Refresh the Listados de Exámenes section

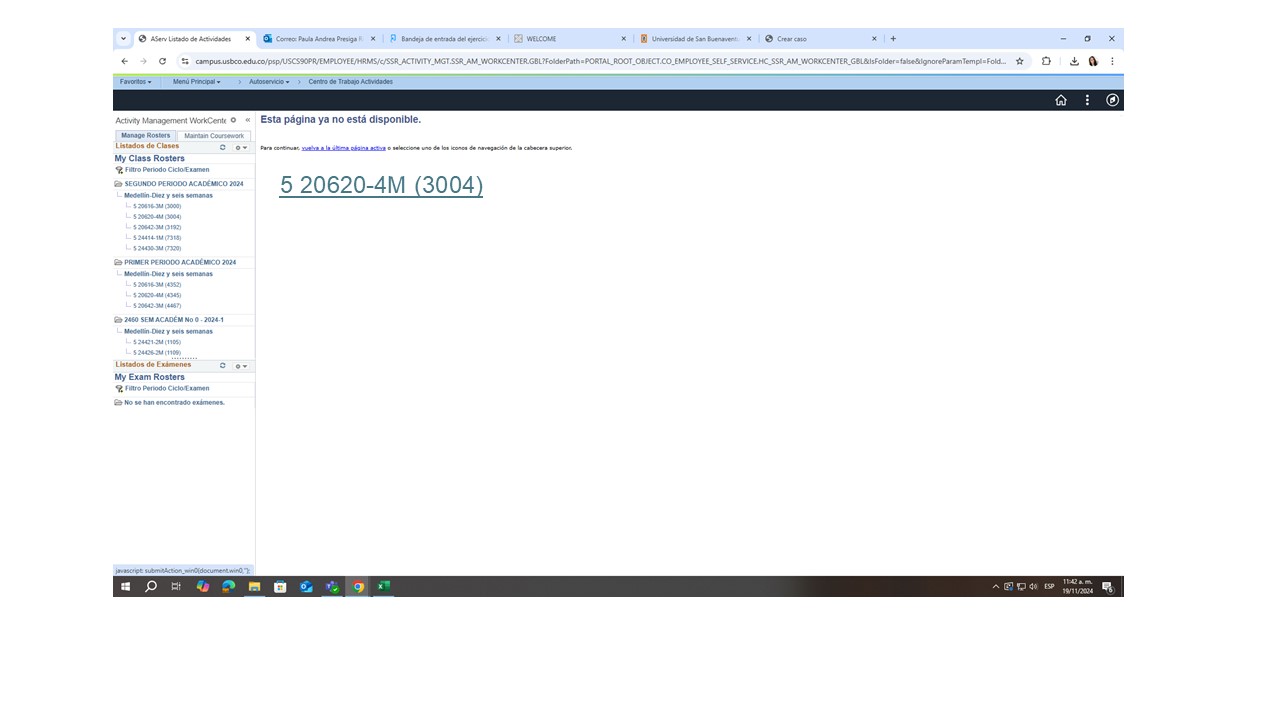pyautogui.click(x=223, y=366)
